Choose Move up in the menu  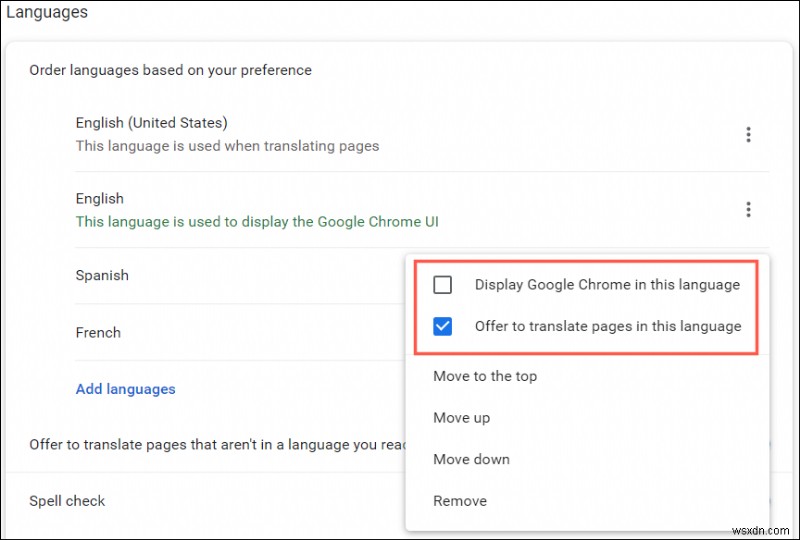pos(461,418)
